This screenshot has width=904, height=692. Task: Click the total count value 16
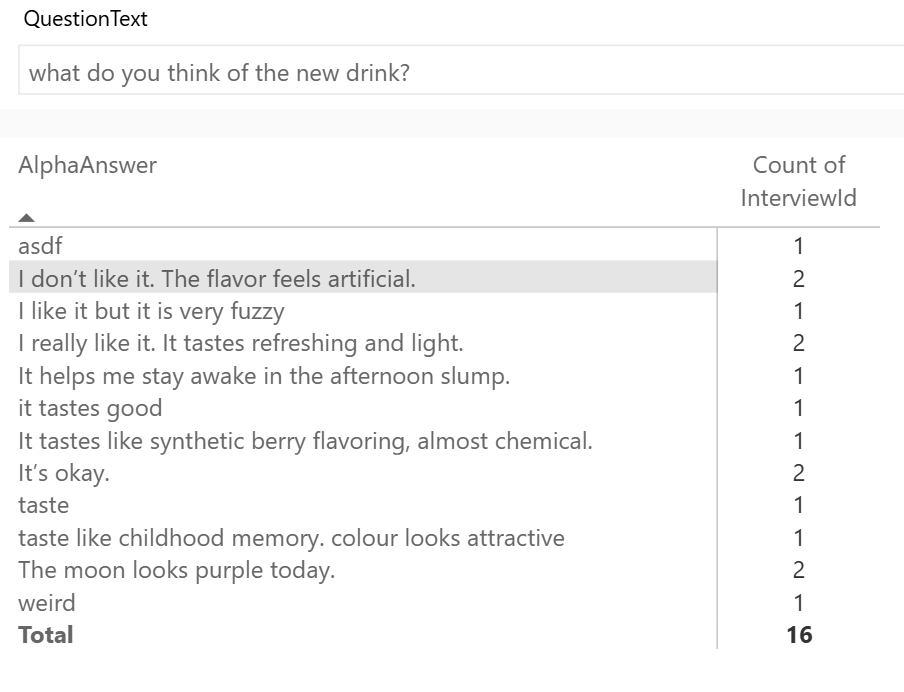(x=799, y=635)
